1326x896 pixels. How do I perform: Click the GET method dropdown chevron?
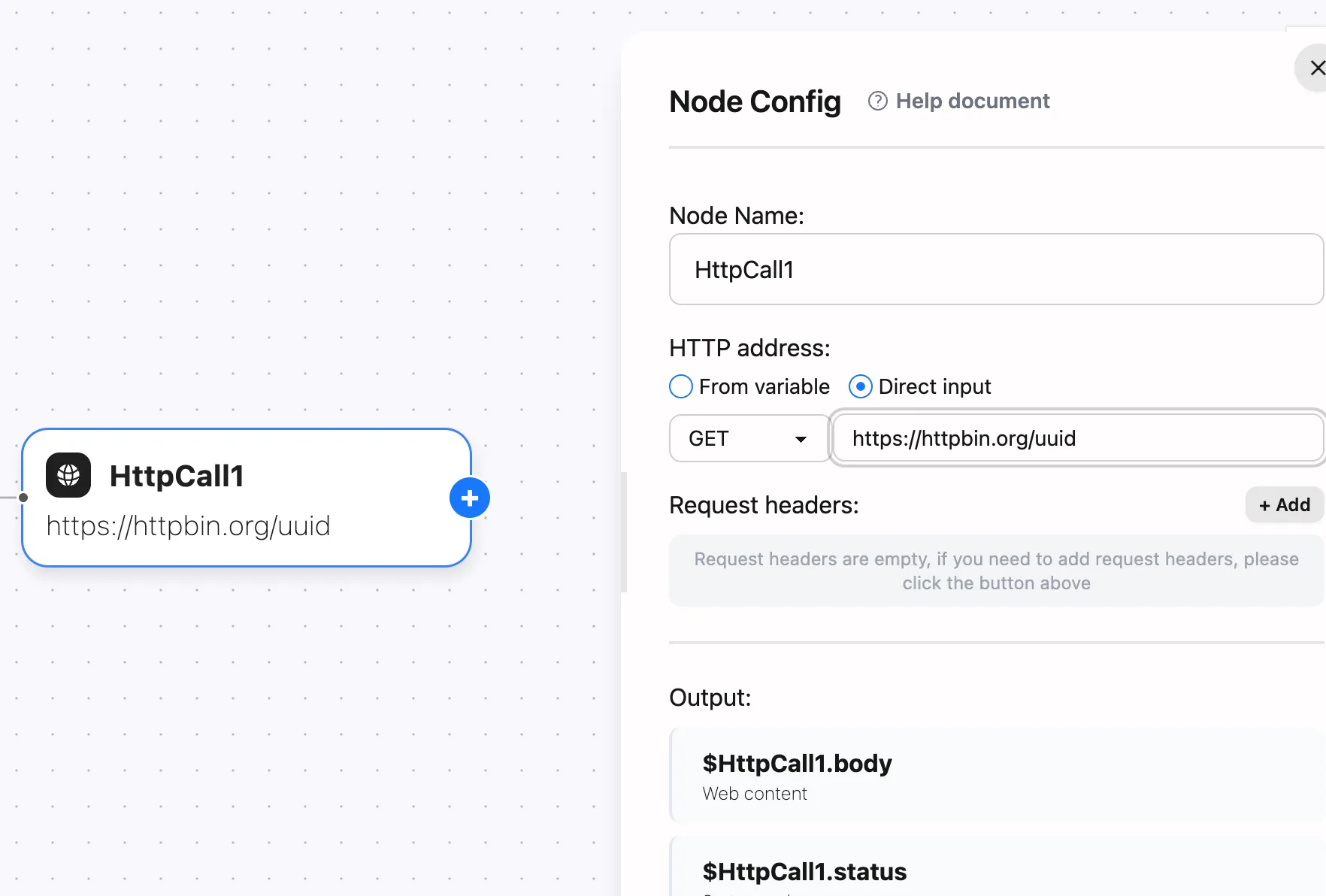pyautogui.click(x=801, y=439)
